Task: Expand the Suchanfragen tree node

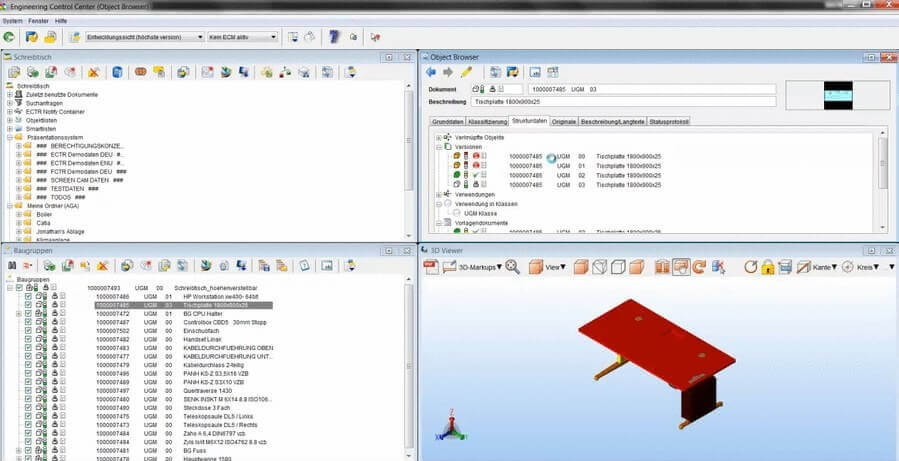Action: pos(9,103)
